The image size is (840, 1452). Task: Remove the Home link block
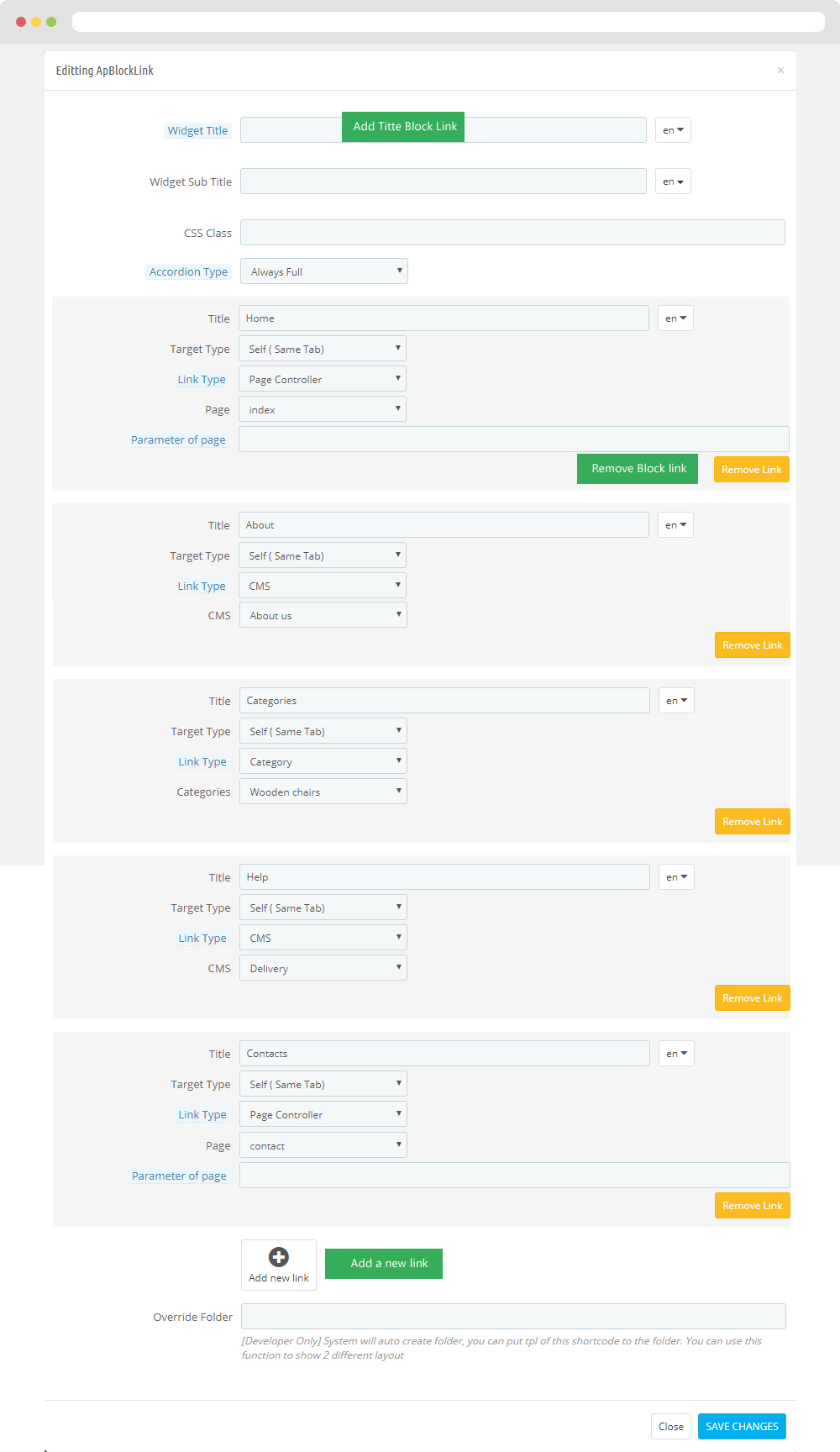(751, 470)
